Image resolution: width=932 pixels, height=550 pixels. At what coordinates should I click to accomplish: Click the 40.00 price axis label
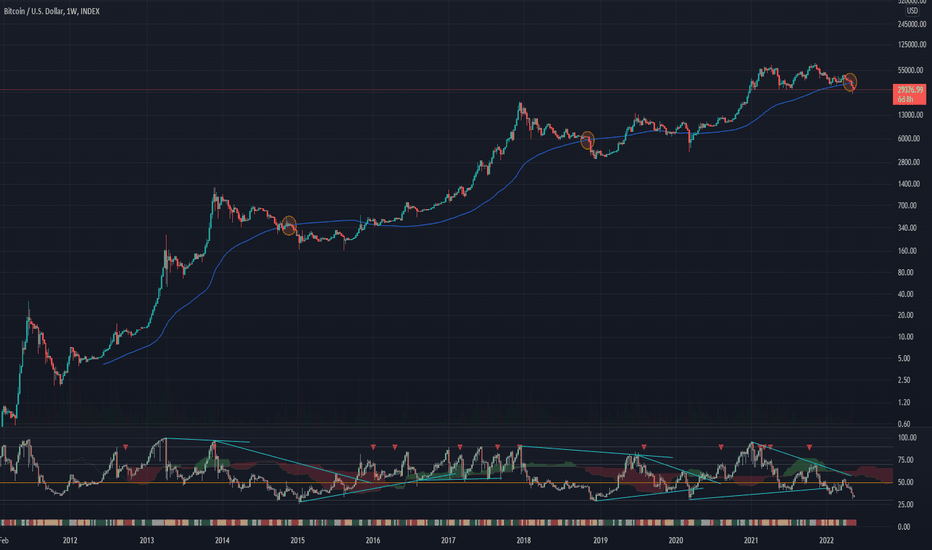click(x=906, y=294)
